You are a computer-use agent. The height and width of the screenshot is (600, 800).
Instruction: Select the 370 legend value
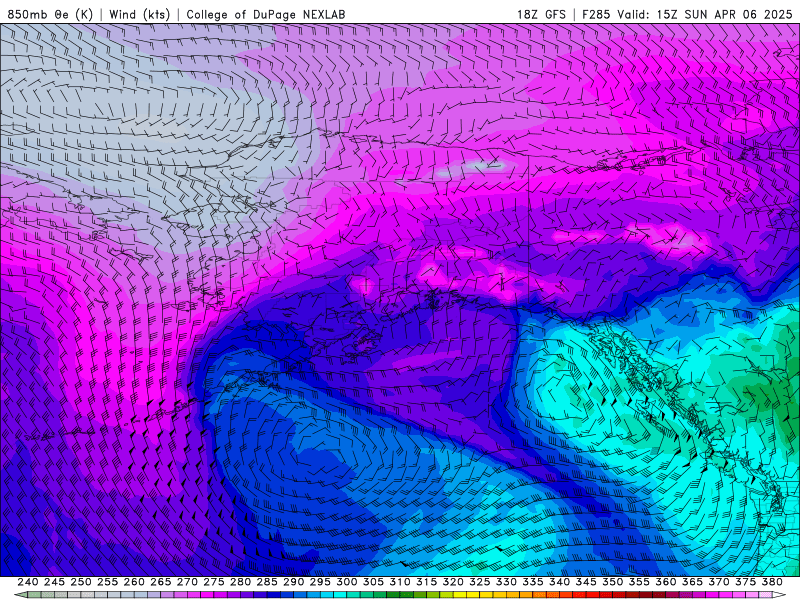(x=719, y=582)
